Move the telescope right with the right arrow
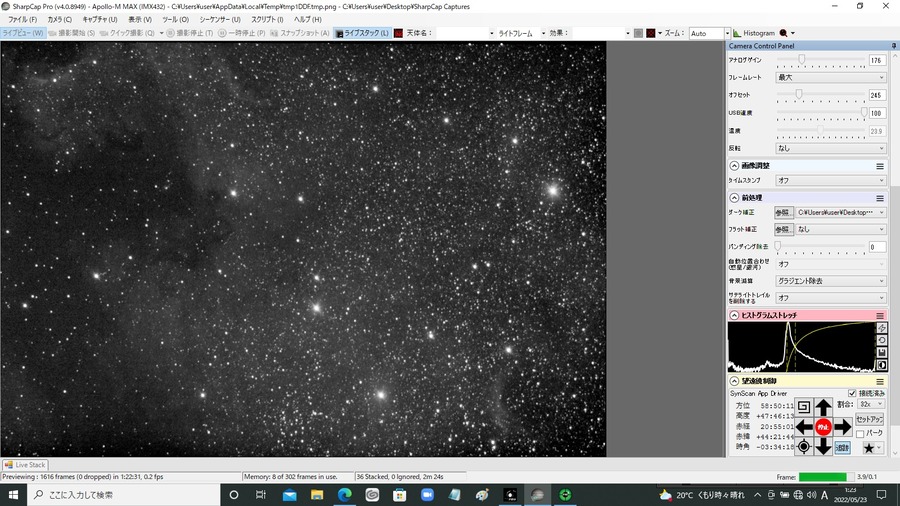Screen dimensions: 900x506 click(843, 427)
